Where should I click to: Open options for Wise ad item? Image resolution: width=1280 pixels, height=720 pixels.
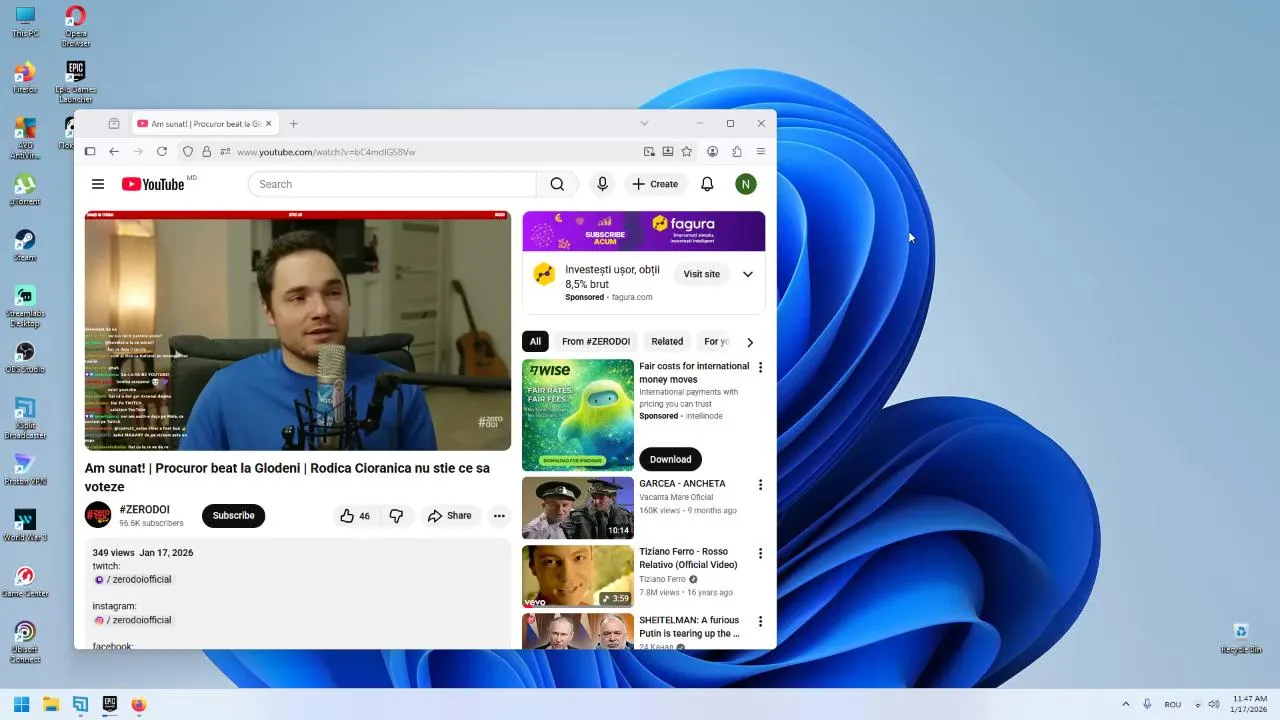click(760, 368)
